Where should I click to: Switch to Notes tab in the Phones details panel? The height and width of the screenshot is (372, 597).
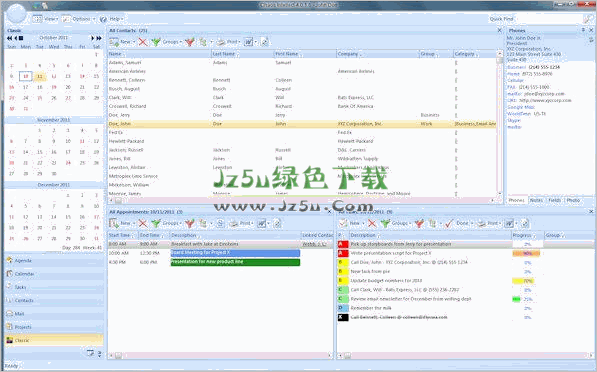tap(536, 200)
